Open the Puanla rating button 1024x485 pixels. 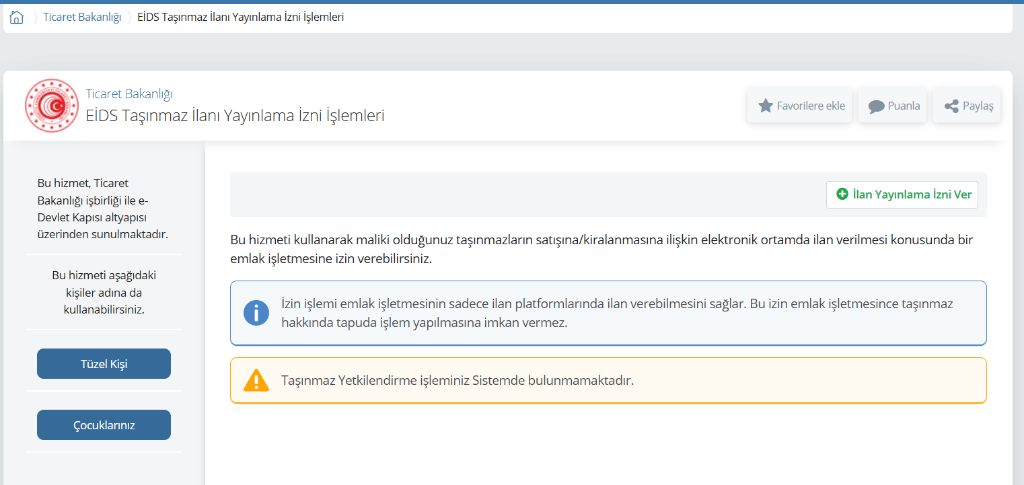(893, 106)
